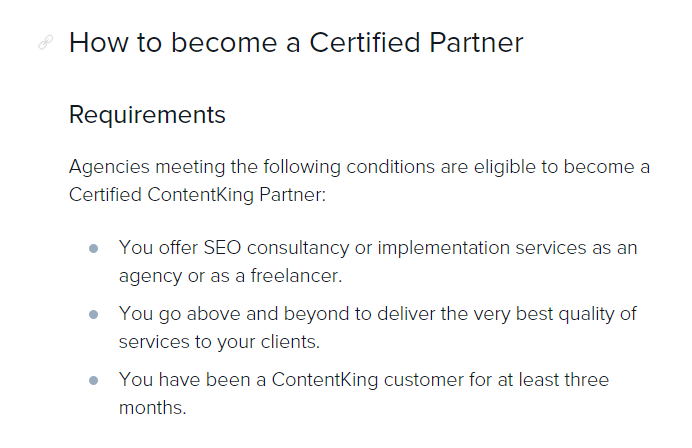Click the first bullet point dot
The image size is (692, 448).
coord(94,248)
